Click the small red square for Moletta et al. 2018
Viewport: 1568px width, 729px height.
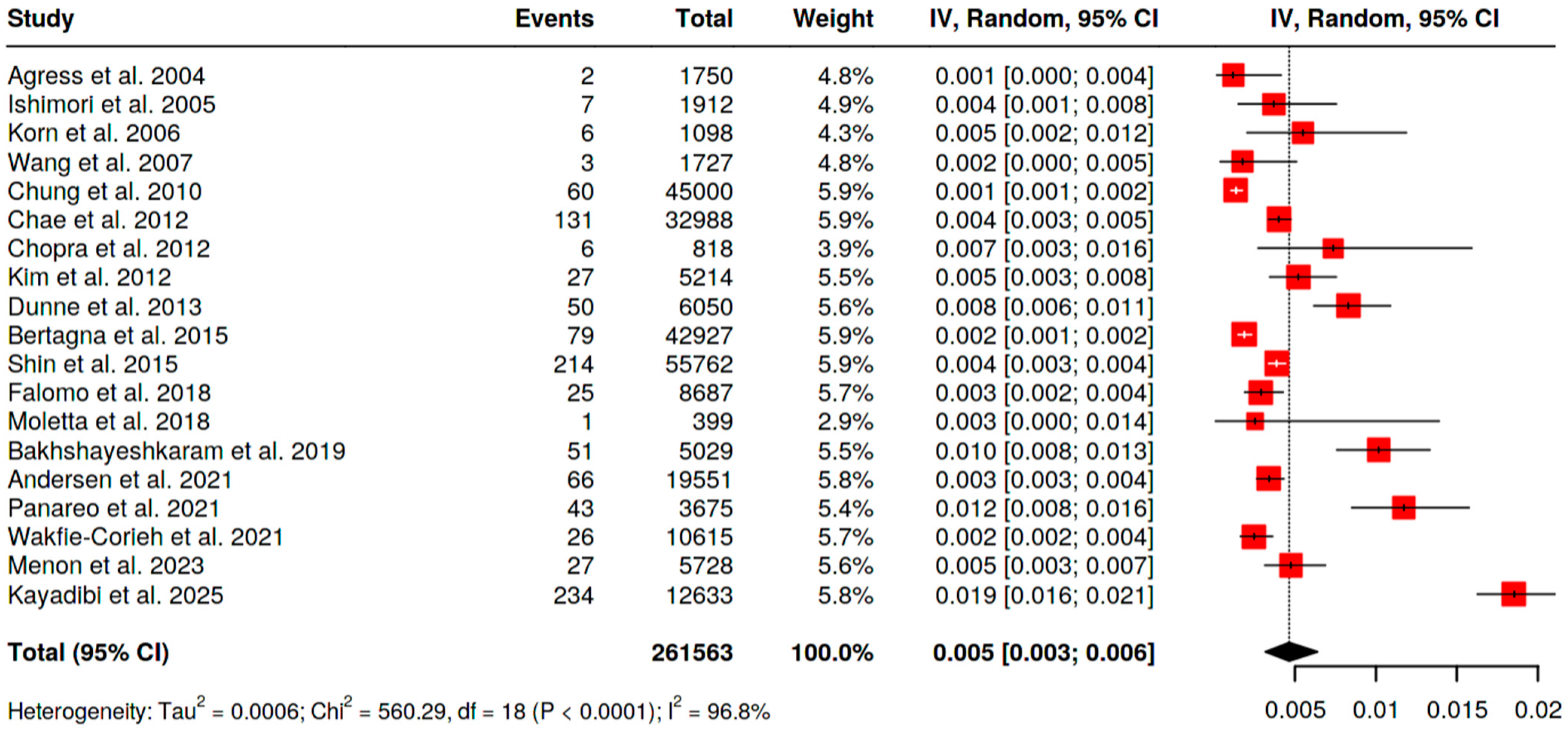point(1255,421)
